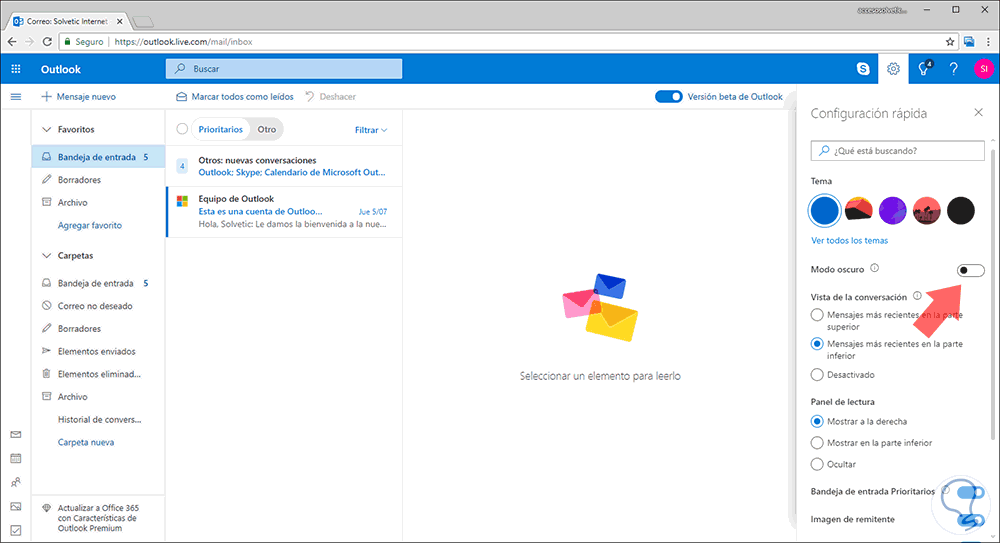Click the Microsoft logo on Equipo de Outlook email
Screen dimensions: 1000x543
coord(182,201)
